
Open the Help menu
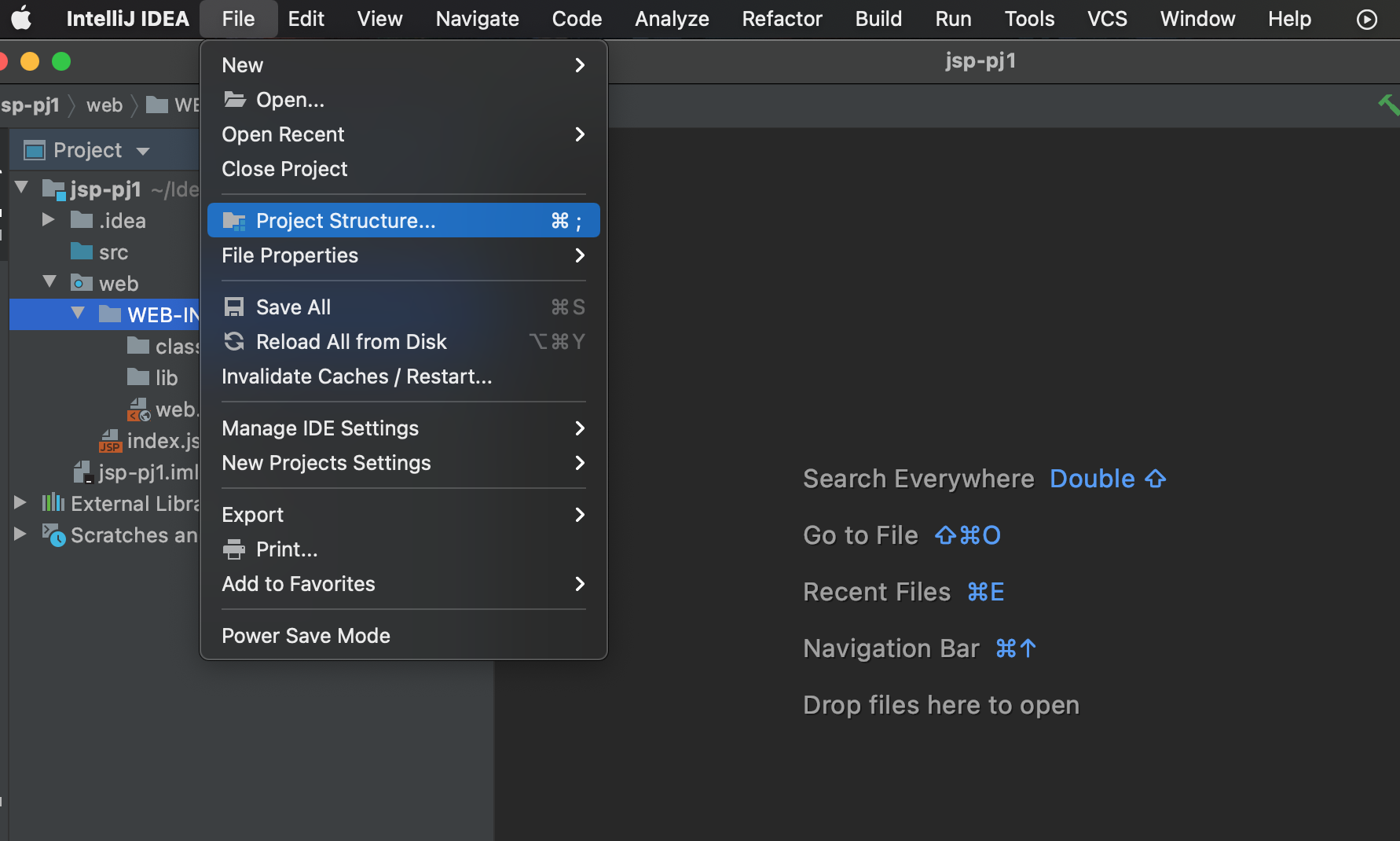1289,19
